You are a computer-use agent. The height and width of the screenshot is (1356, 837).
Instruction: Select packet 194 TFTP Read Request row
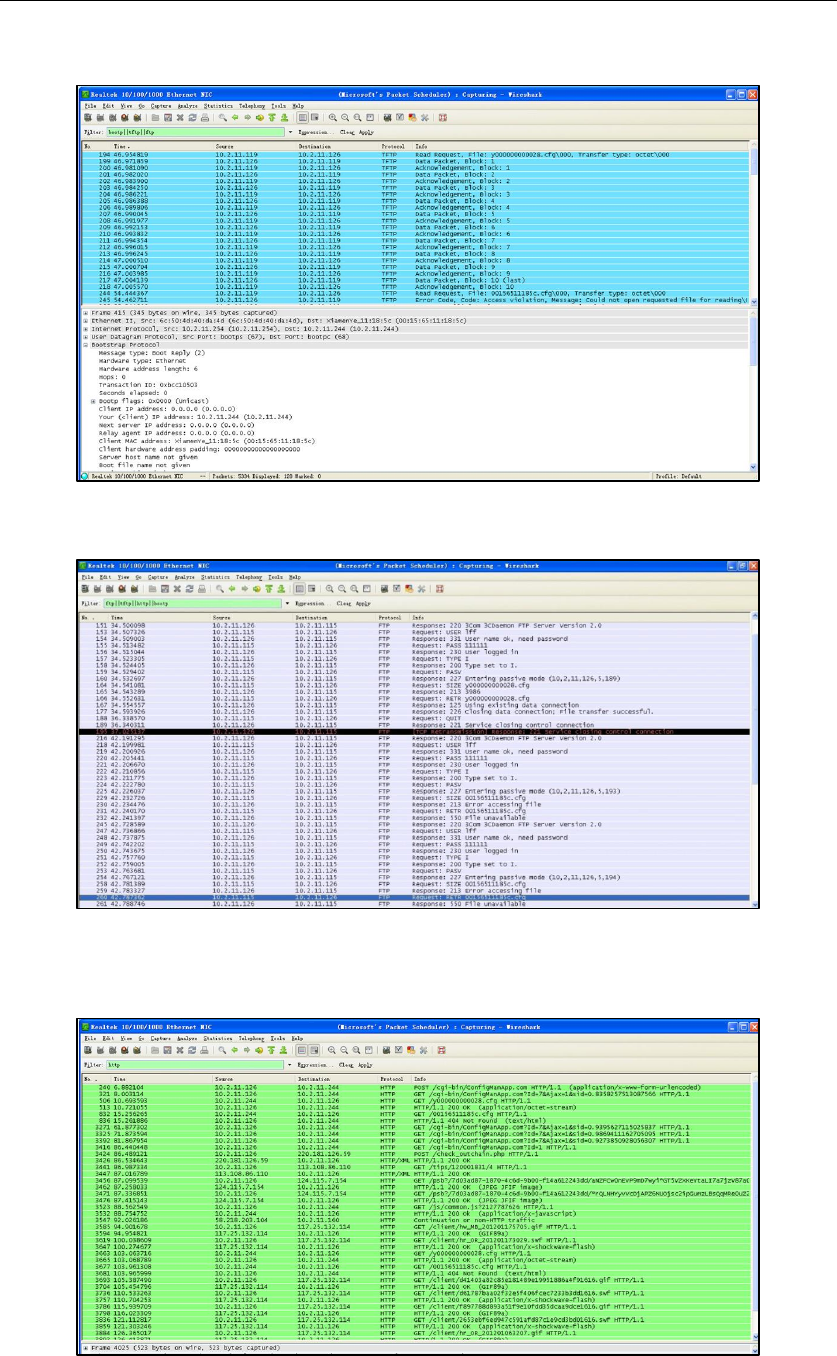415,154
